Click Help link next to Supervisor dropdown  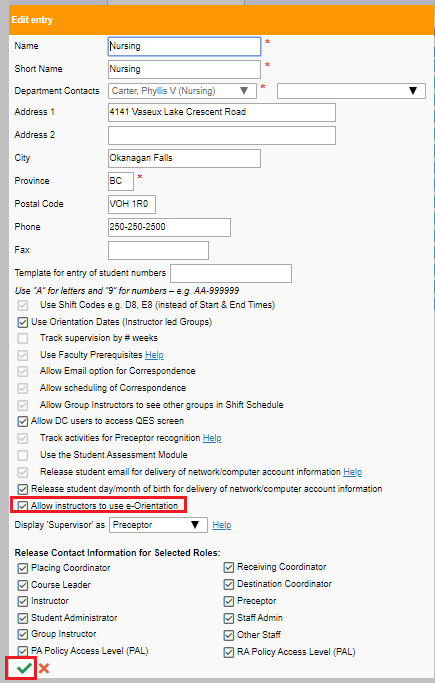(222, 525)
